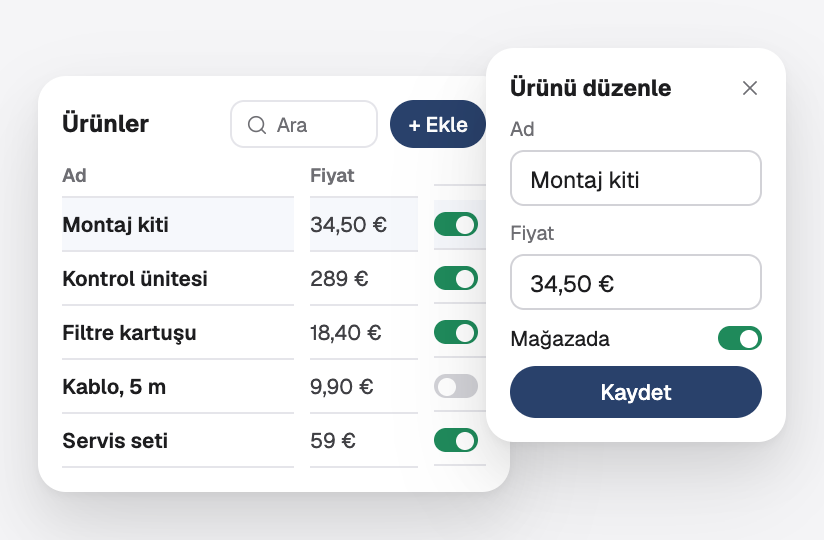Select the Montaj kiti row name
The width and height of the screenshot is (824, 540).
point(115,225)
